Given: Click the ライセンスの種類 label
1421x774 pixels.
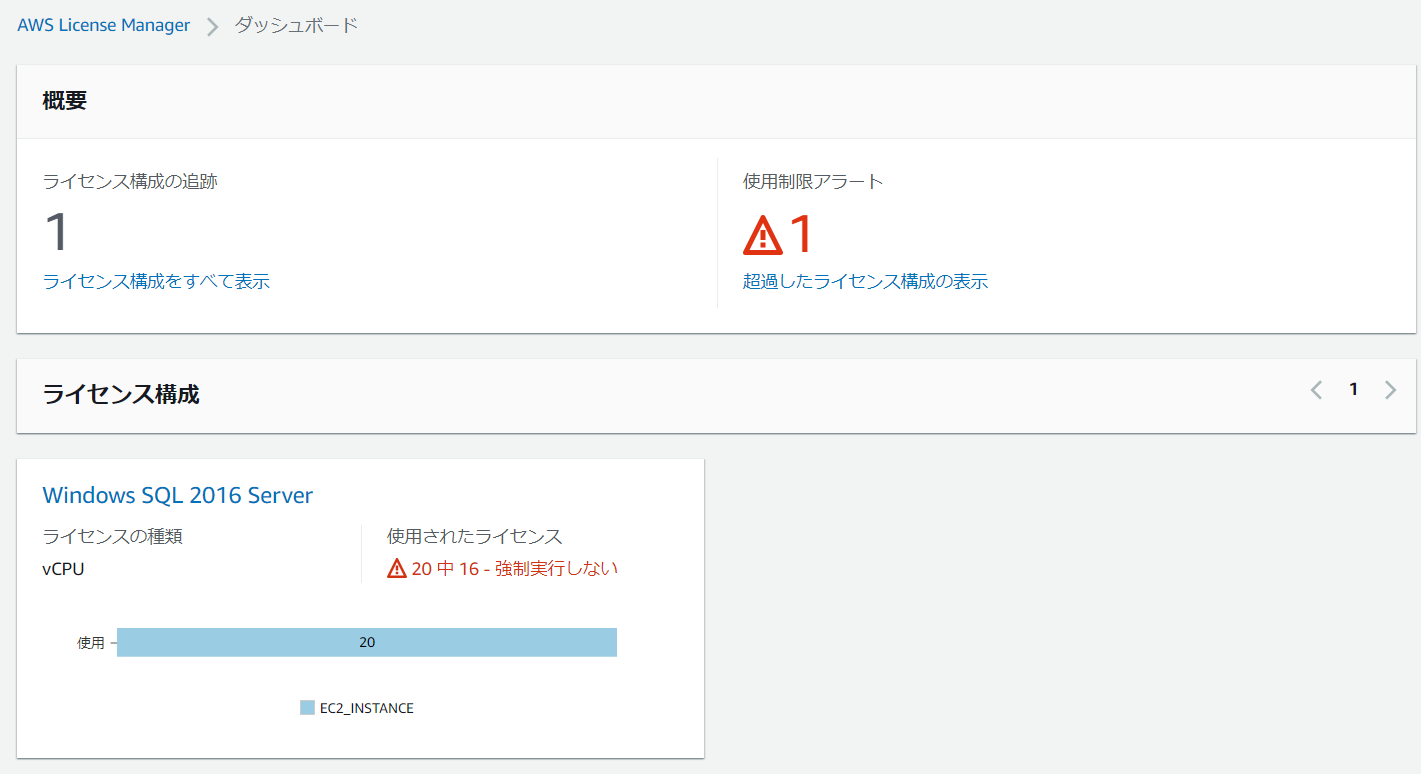Looking at the screenshot, I should [113, 536].
